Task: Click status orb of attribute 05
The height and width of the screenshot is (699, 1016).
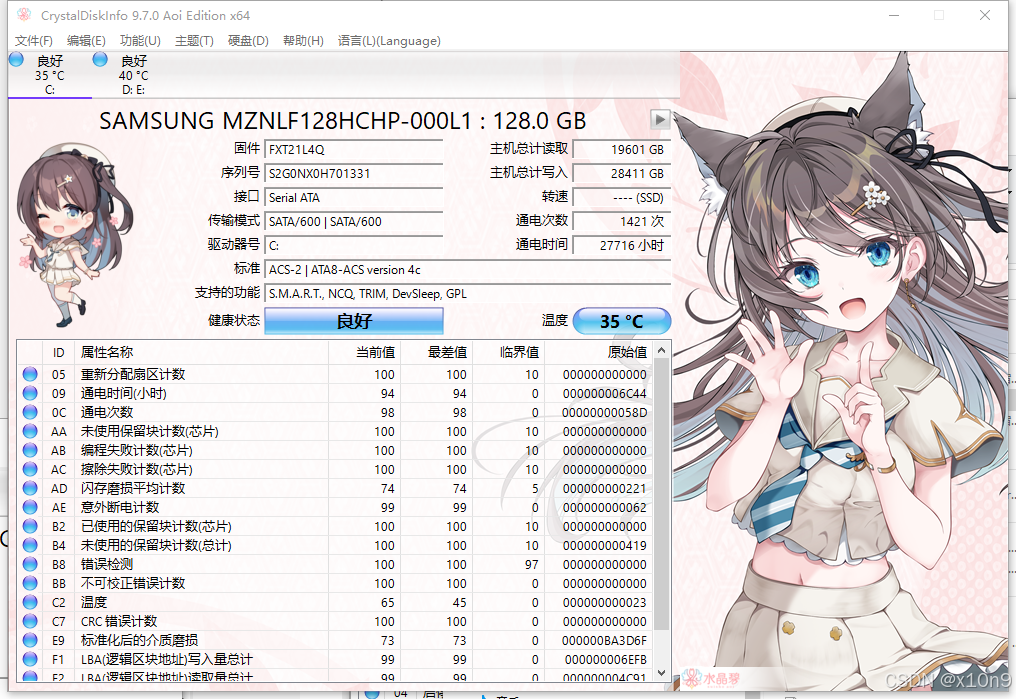Action: [30, 374]
